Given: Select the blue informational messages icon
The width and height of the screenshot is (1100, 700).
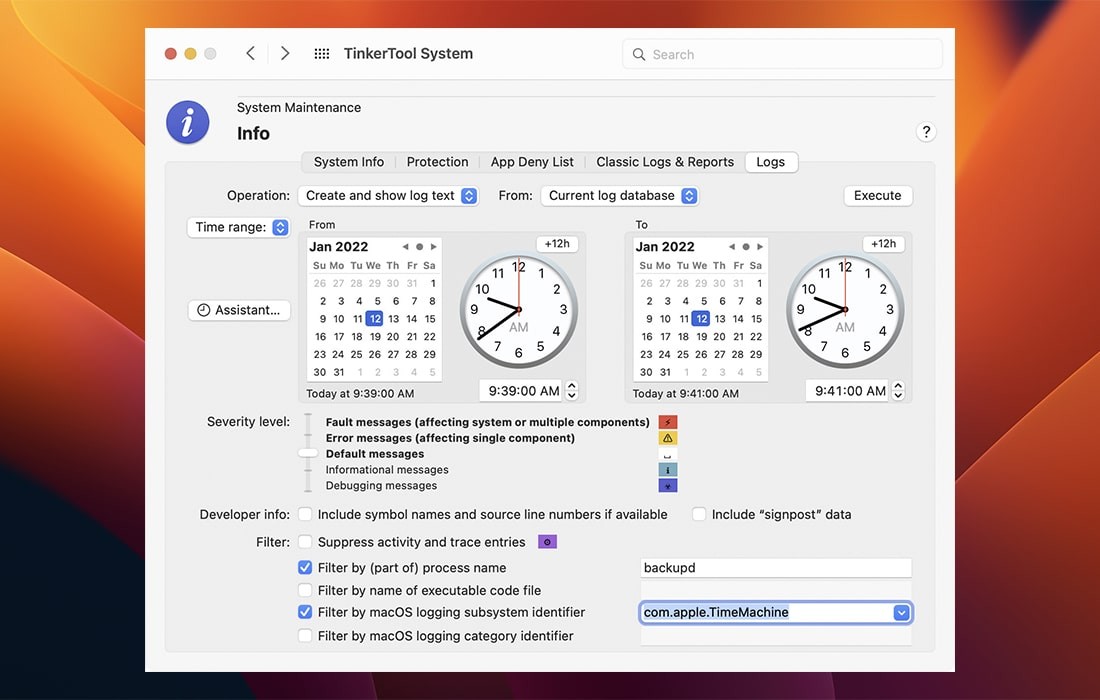Looking at the screenshot, I should (668, 469).
